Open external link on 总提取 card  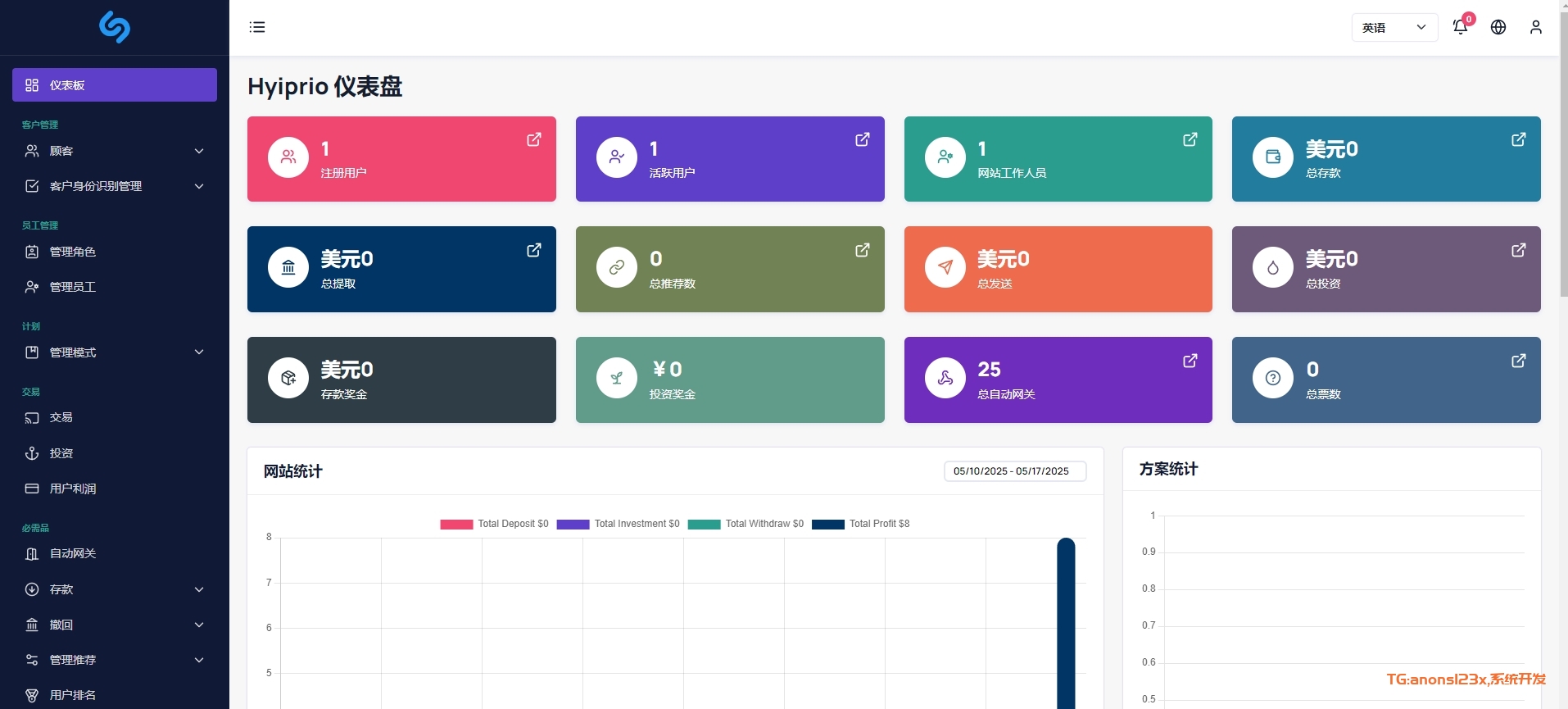click(534, 250)
